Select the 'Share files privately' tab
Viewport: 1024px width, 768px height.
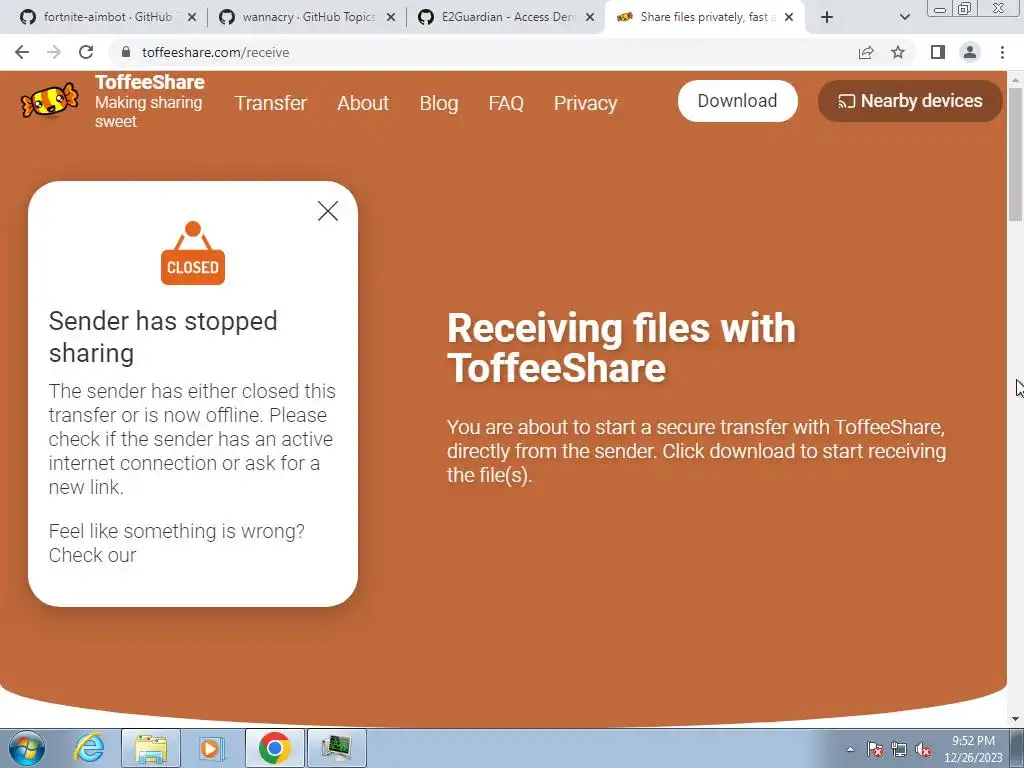705,17
